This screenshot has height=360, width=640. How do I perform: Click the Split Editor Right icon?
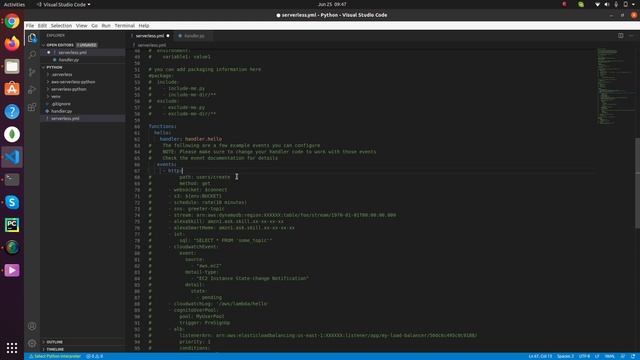coord(620,36)
